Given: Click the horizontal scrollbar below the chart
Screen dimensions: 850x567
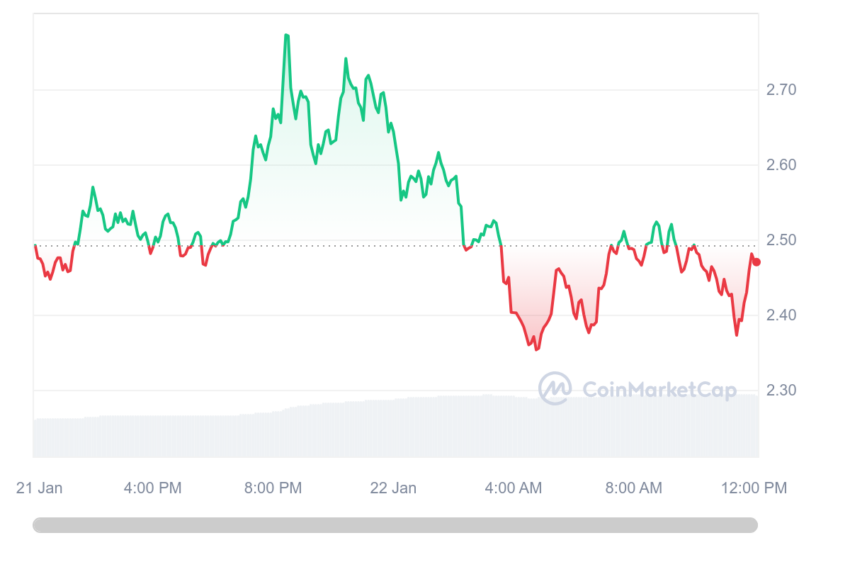Looking at the screenshot, I should point(395,525).
